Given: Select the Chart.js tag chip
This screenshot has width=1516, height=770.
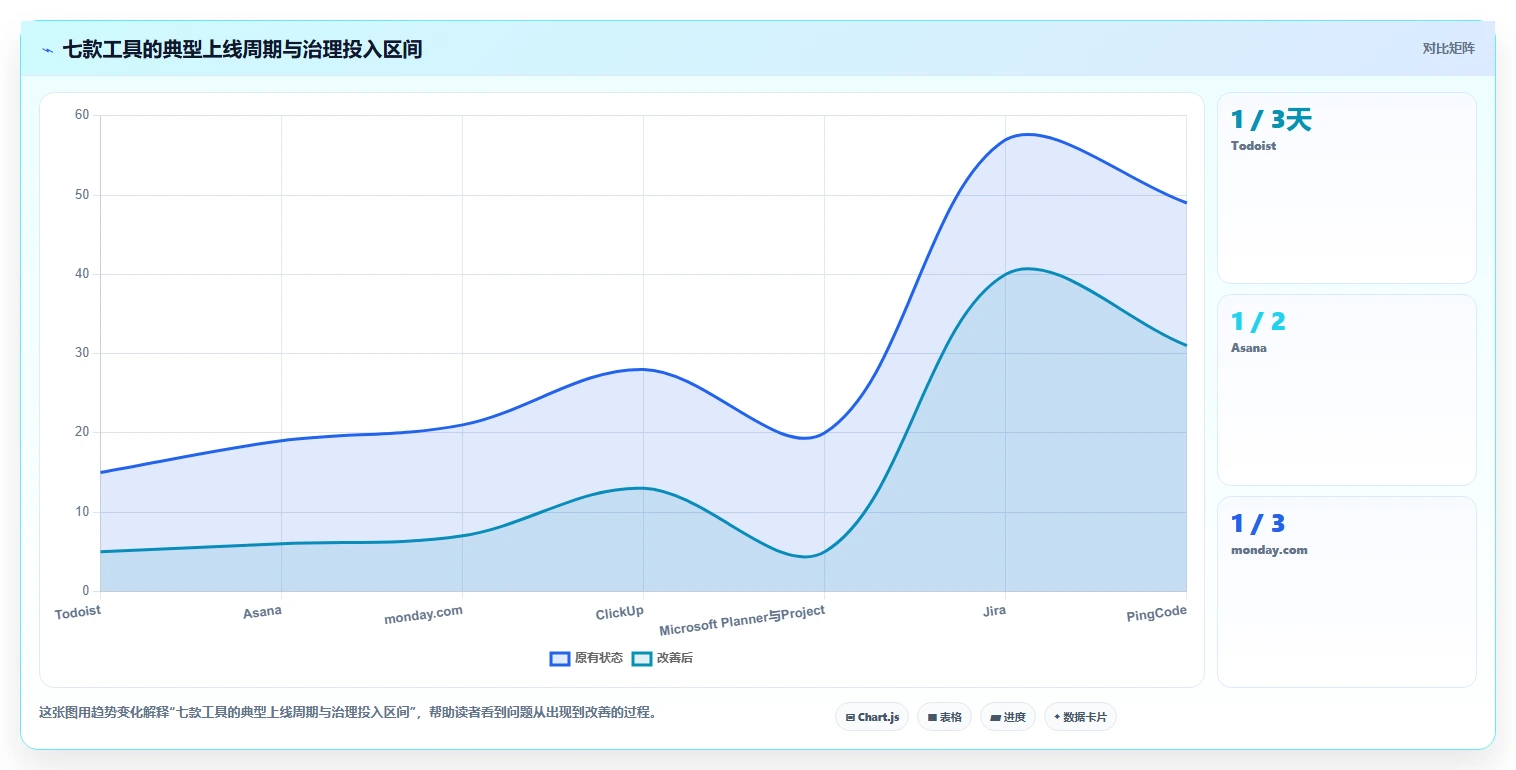Looking at the screenshot, I should (872, 717).
